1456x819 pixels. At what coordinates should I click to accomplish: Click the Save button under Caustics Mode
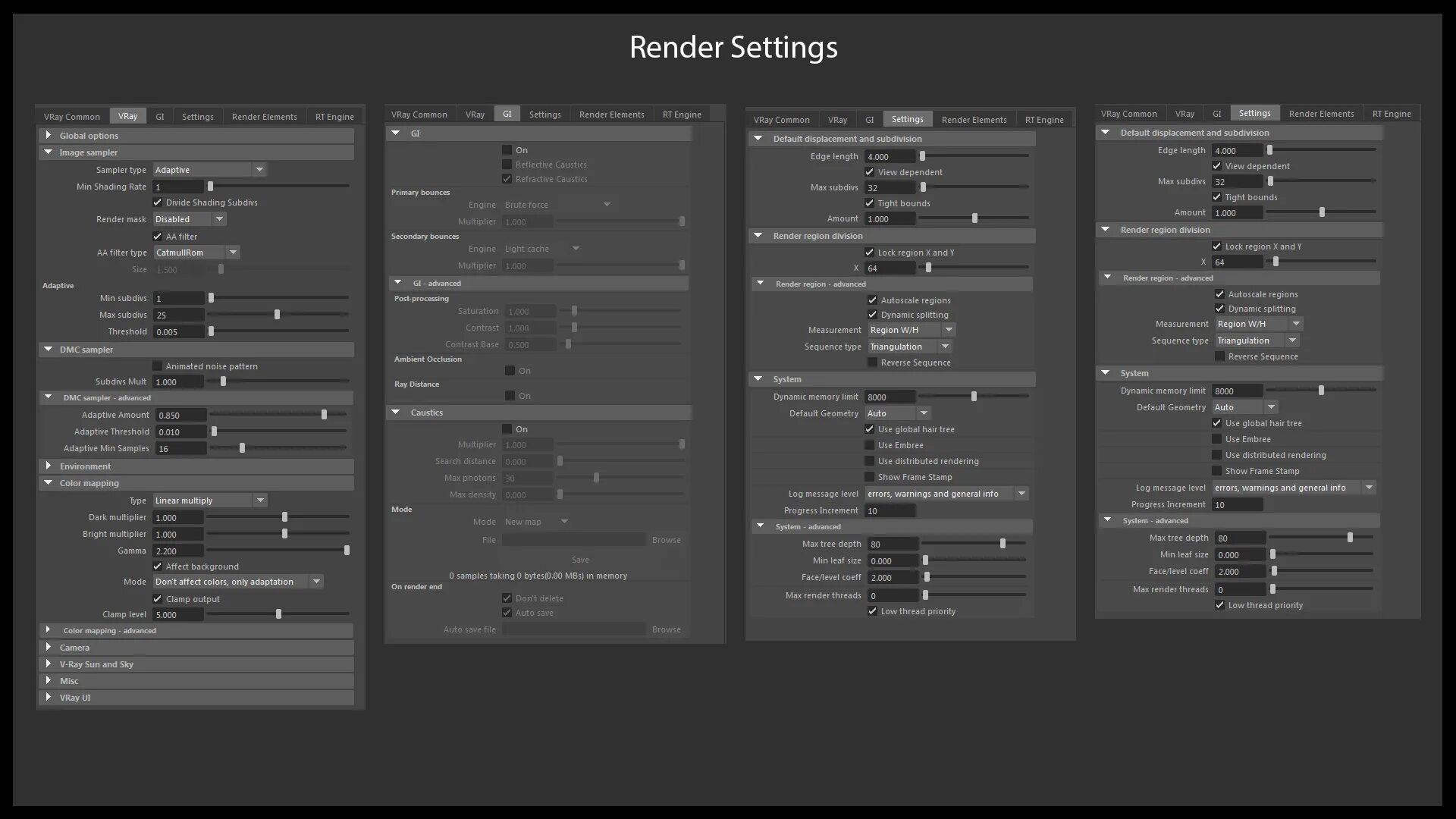coord(581,560)
